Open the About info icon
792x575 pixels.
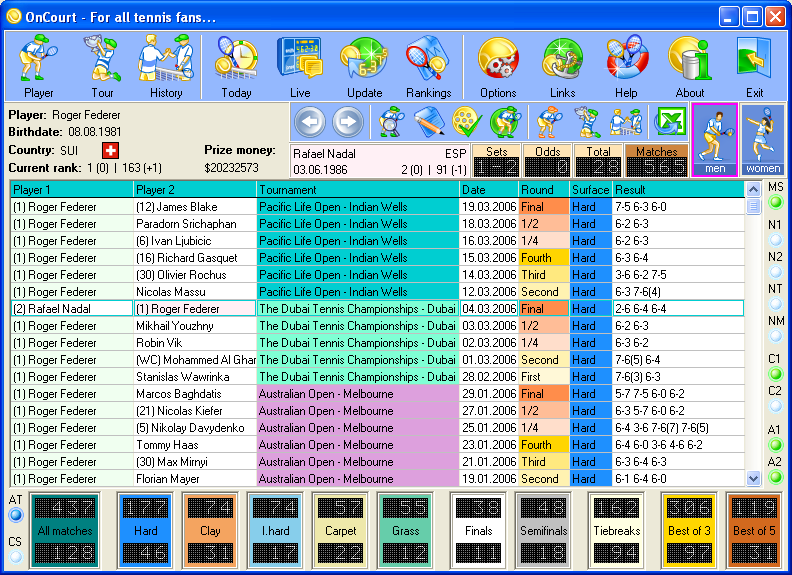coord(690,66)
